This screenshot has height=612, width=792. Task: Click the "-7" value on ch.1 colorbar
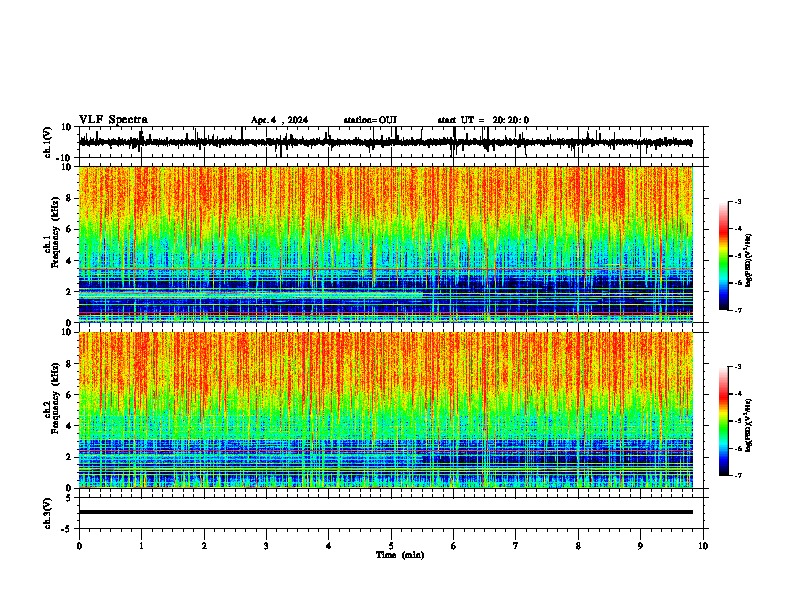(x=737, y=310)
